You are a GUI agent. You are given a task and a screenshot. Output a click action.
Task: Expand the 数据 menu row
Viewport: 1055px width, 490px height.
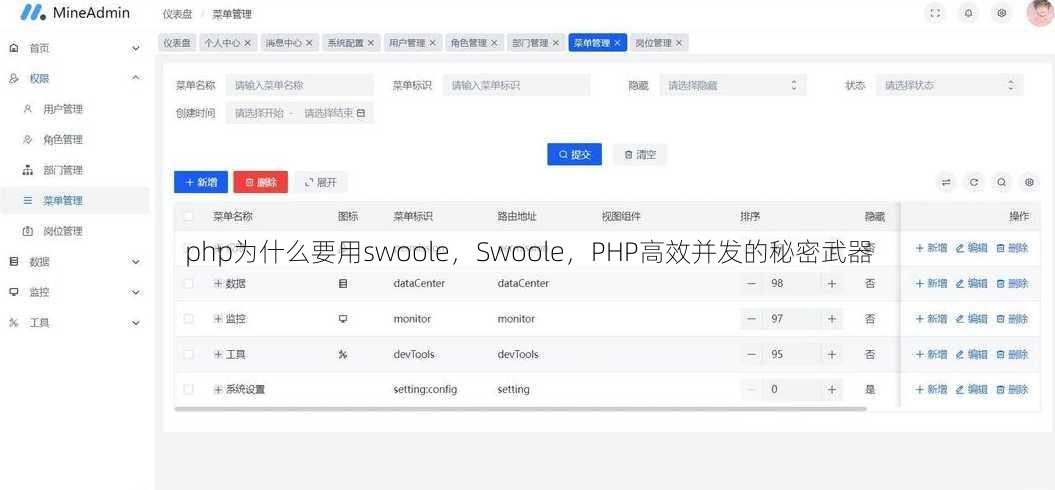pos(218,283)
